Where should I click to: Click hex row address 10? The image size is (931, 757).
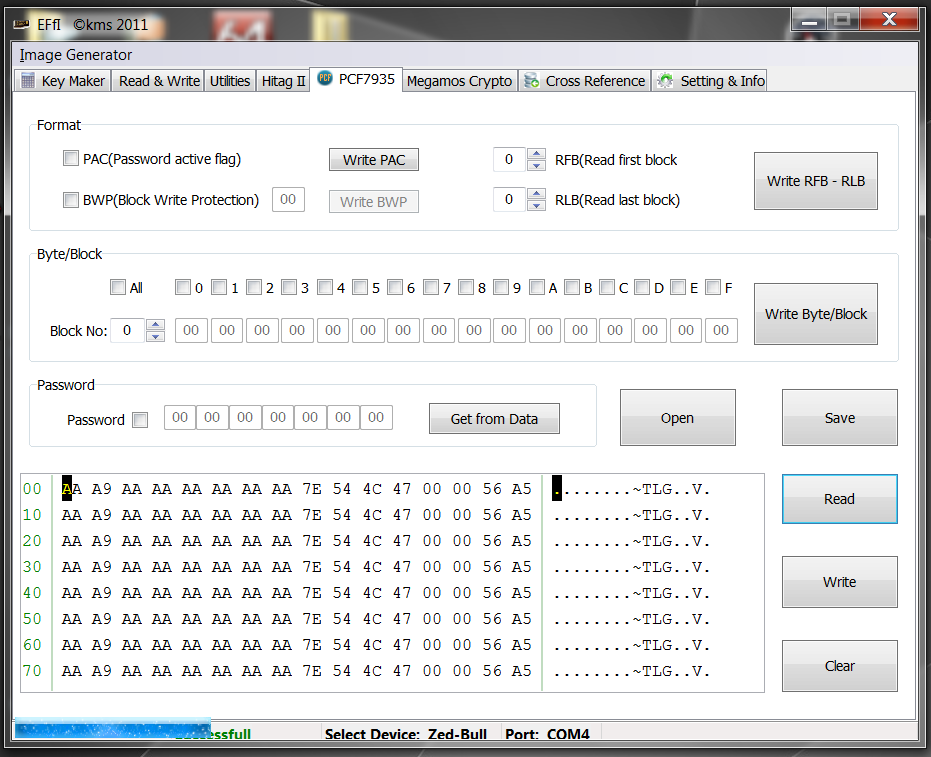point(32,515)
